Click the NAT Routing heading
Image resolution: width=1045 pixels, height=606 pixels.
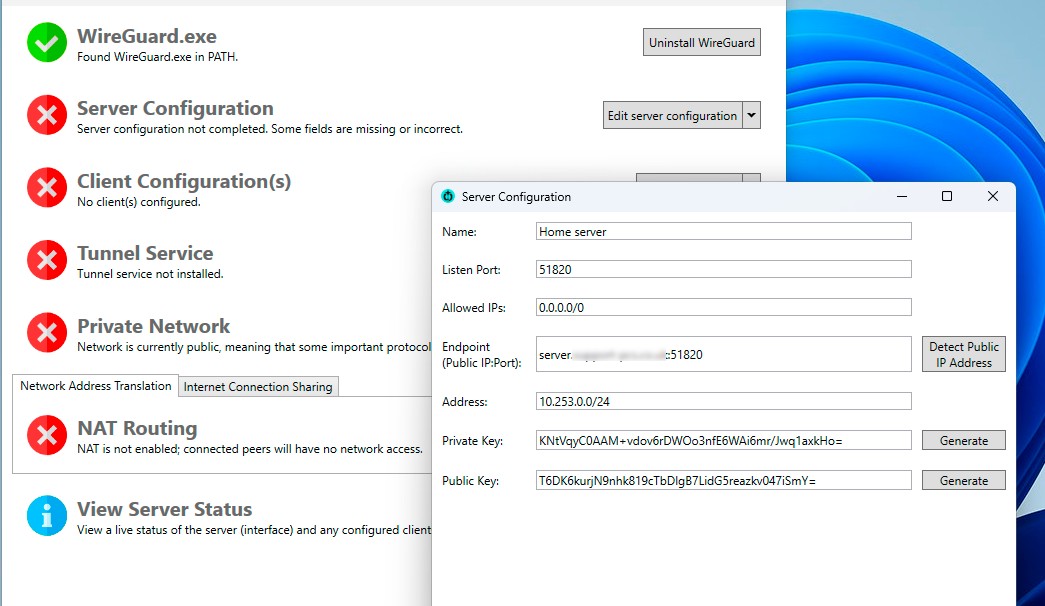click(x=137, y=428)
